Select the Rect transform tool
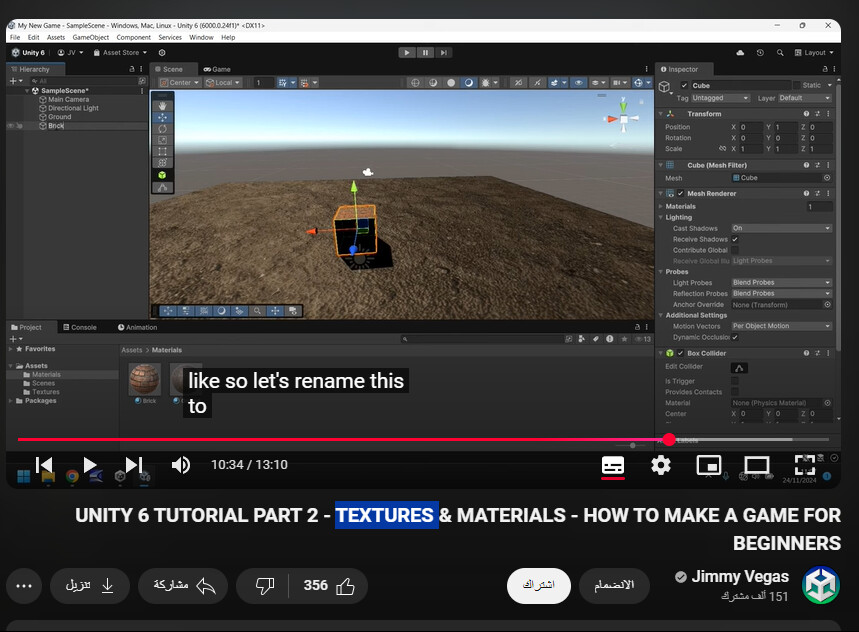 pos(163,151)
